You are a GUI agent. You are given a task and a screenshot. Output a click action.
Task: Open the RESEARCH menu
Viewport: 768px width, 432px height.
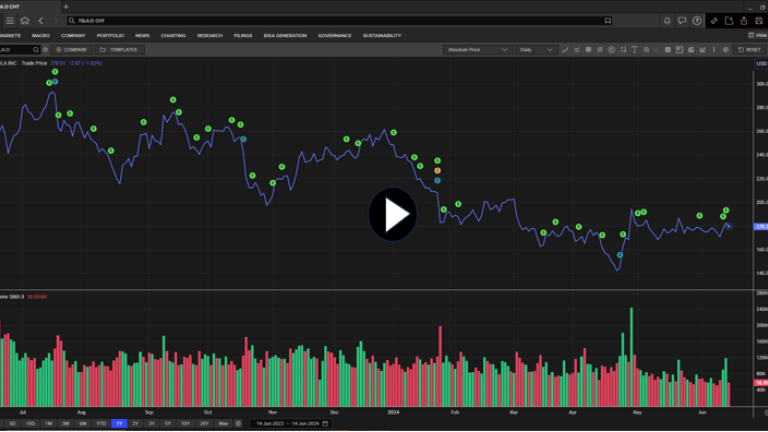pyautogui.click(x=210, y=35)
